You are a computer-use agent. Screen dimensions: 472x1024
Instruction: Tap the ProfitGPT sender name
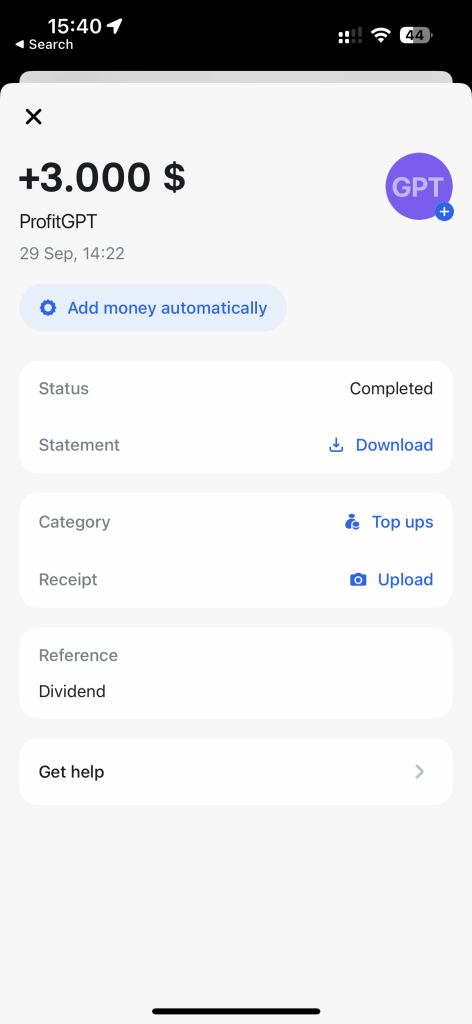[x=58, y=221]
